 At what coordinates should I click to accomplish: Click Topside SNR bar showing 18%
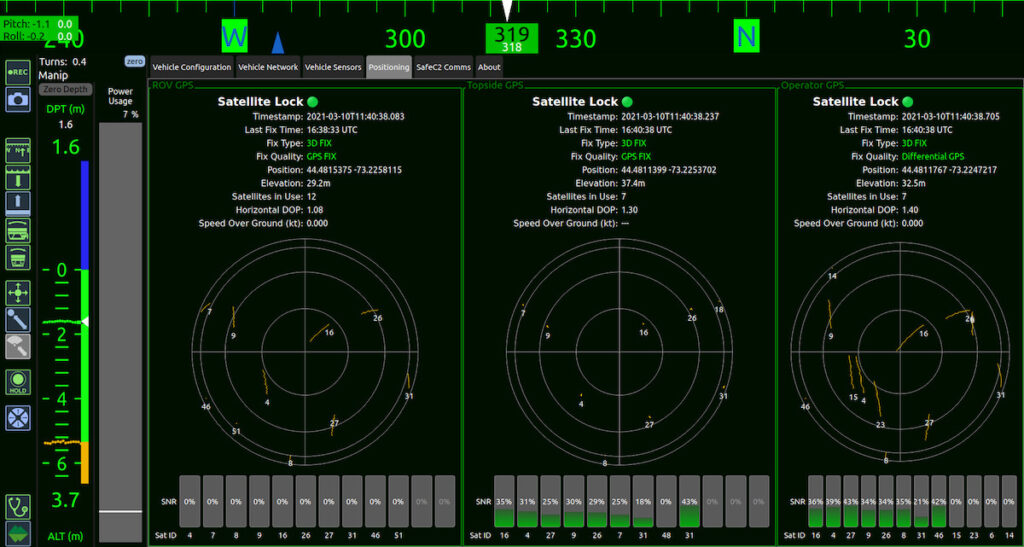coord(643,501)
